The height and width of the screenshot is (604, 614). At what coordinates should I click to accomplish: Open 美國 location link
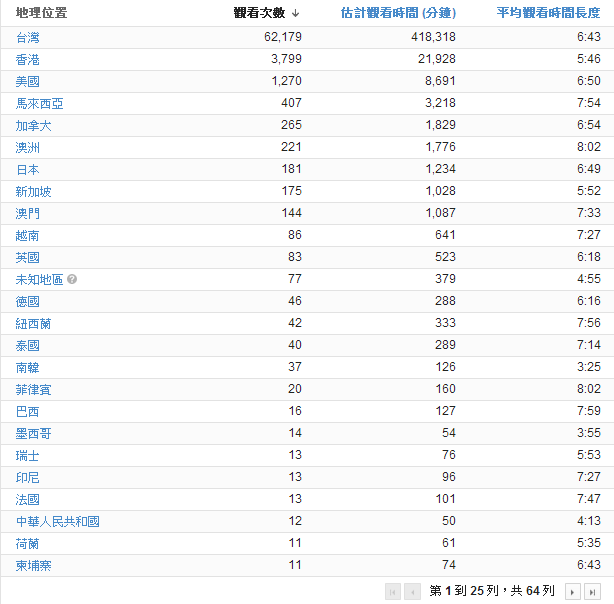[x=27, y=81]
